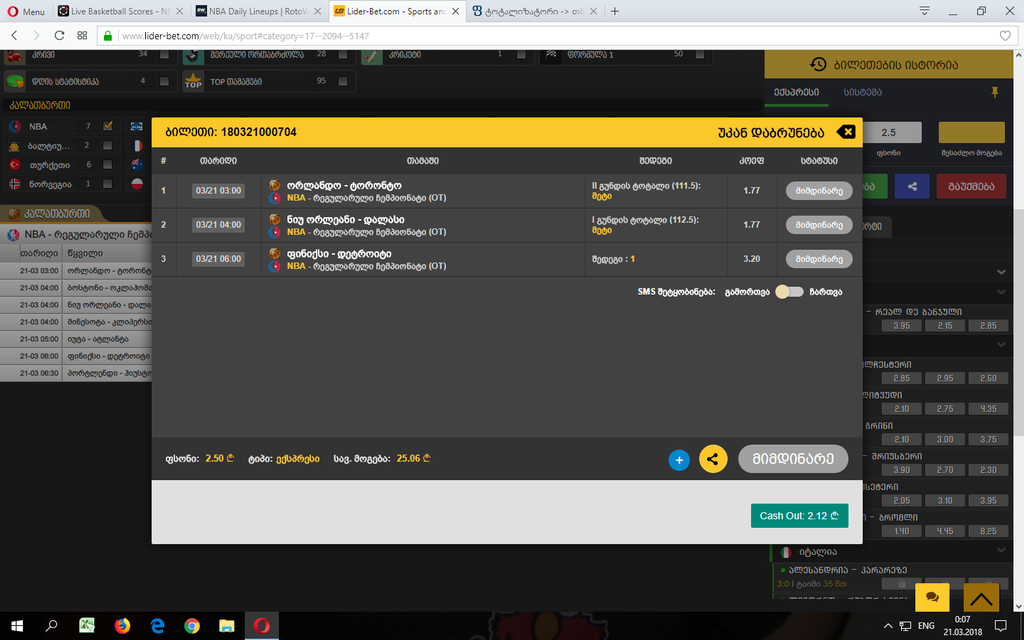The width and height of the screenshot is (1024, 640).
Task: Open the chat bubble icon at bottom right
Action: pyautogui.click(x=932, y=597)
